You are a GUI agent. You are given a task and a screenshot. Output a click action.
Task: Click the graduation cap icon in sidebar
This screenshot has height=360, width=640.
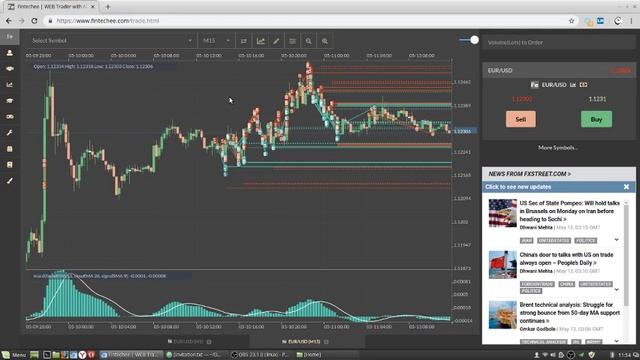9,100
